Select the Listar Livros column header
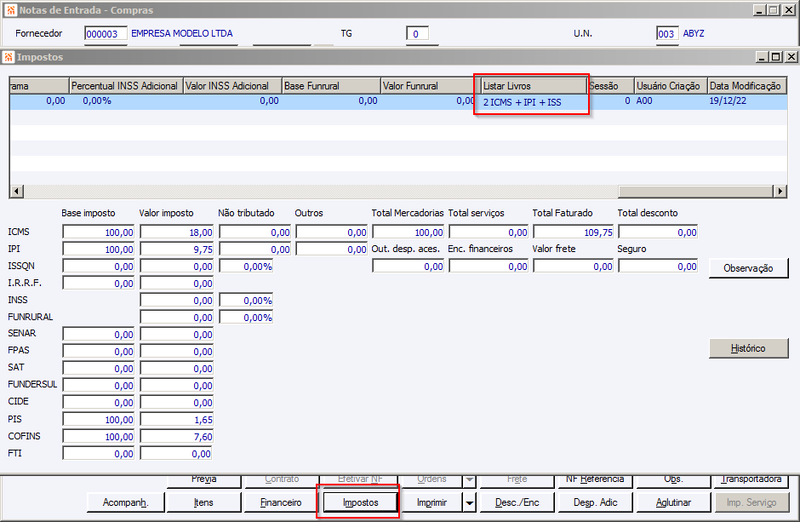800x522 pixels. [533, 86]
